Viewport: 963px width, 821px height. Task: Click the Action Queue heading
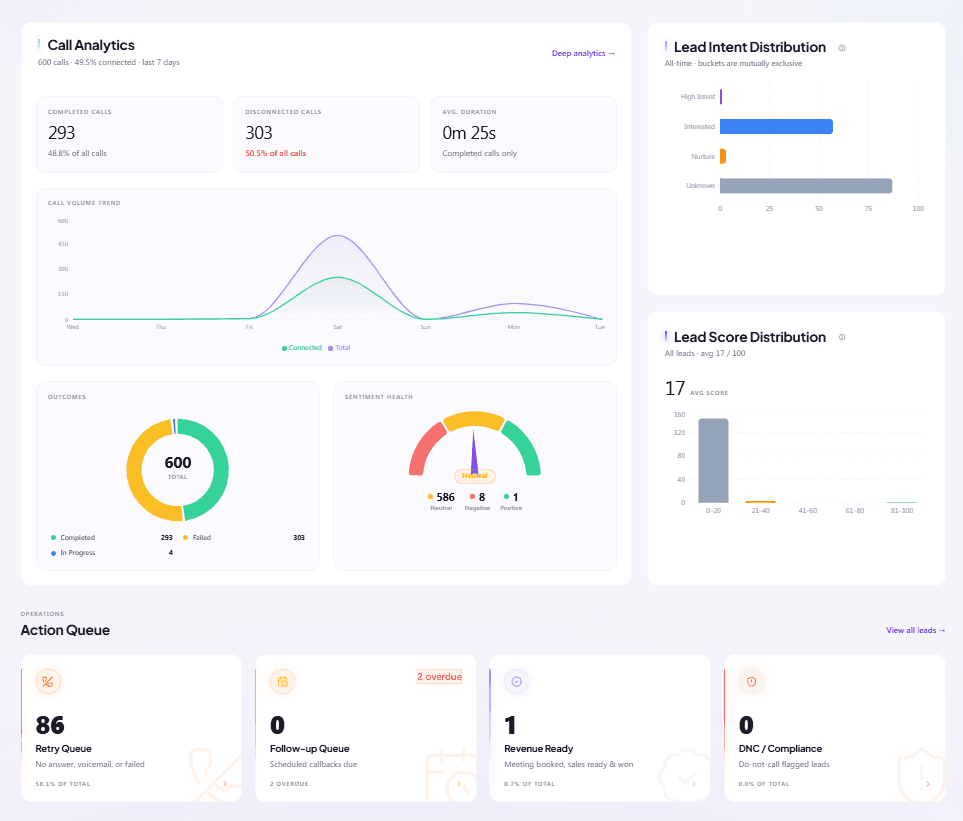(x=65, y=630)
